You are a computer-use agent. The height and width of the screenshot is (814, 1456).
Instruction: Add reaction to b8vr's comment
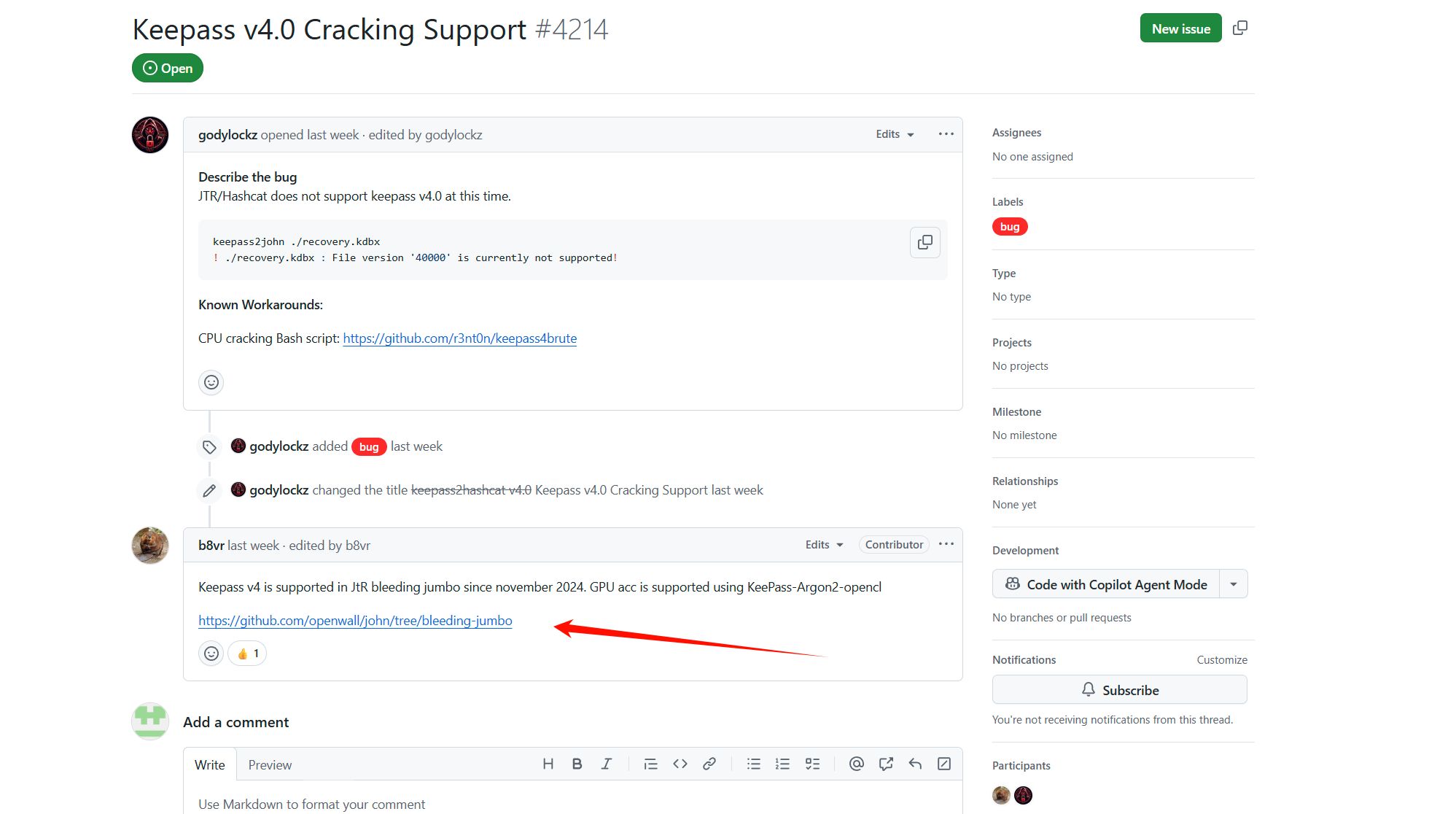pos(211,654)
